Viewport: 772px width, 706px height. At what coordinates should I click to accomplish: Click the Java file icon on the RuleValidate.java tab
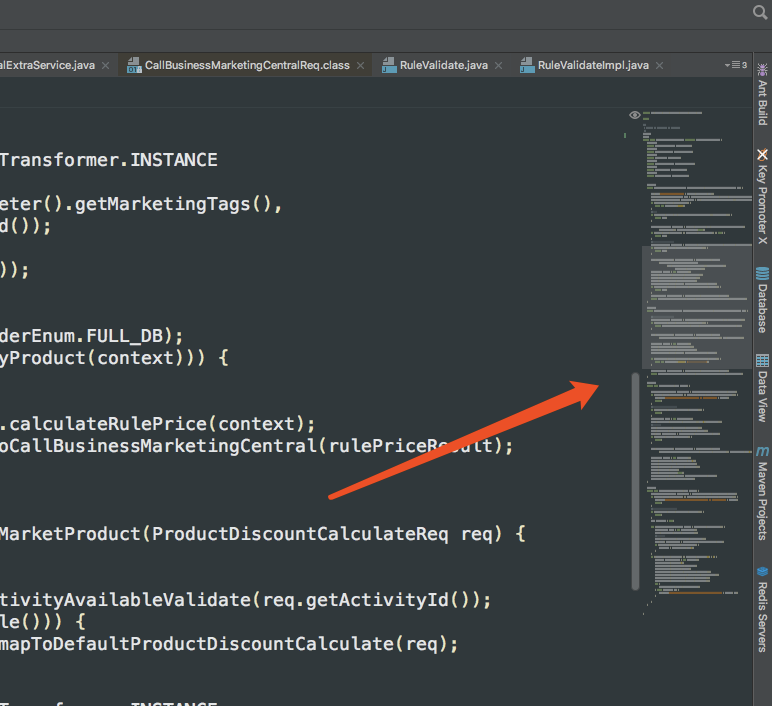click(x=389, y=65)
